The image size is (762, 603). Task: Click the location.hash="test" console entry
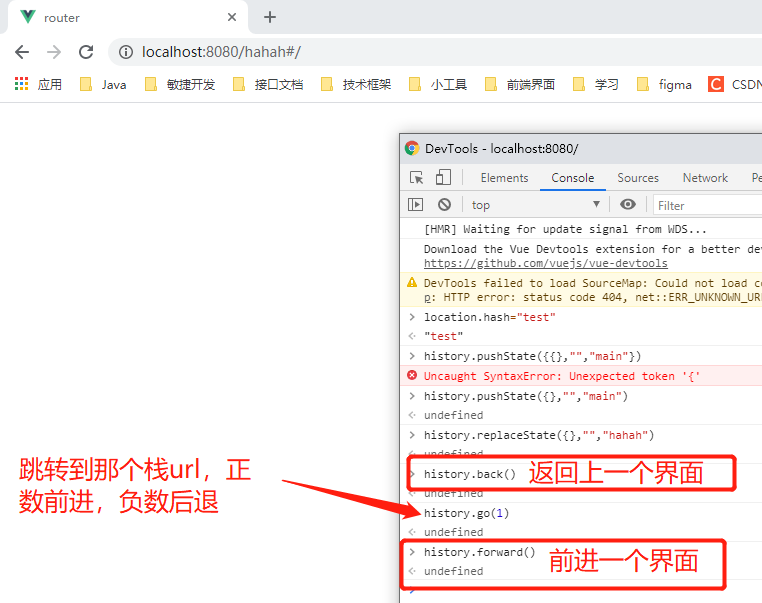490,317
